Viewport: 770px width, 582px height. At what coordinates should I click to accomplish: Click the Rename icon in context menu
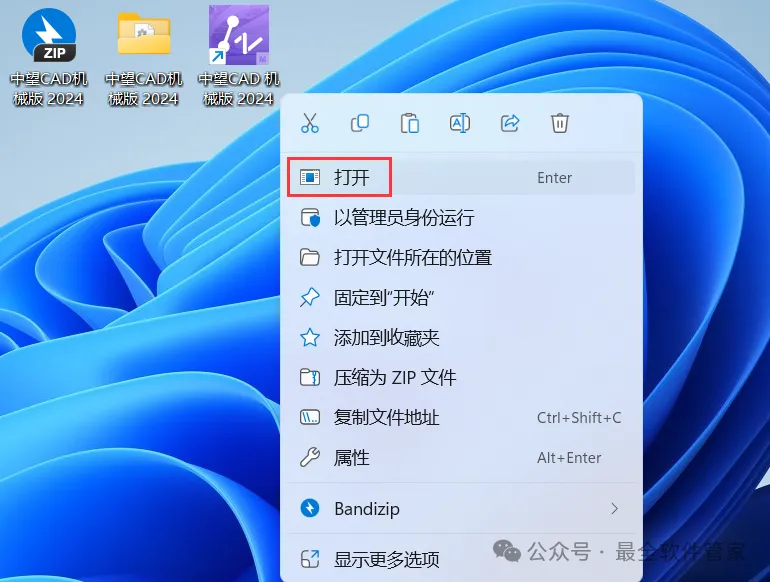point(460,123)
